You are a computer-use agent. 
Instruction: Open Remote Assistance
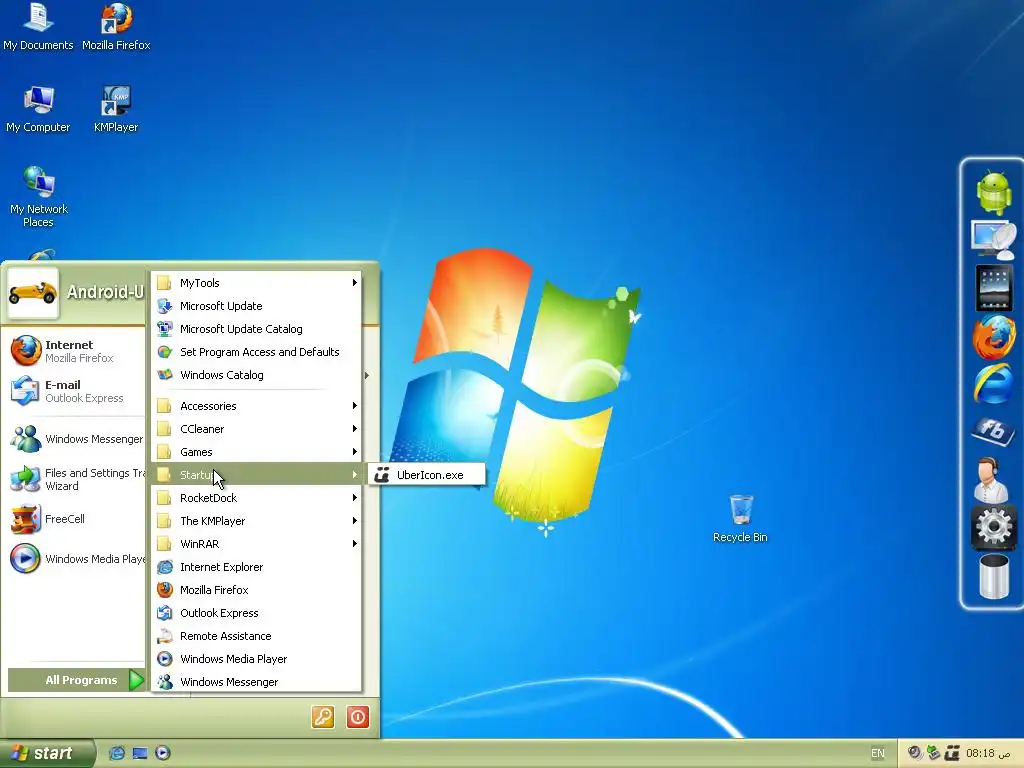[257, 635]
